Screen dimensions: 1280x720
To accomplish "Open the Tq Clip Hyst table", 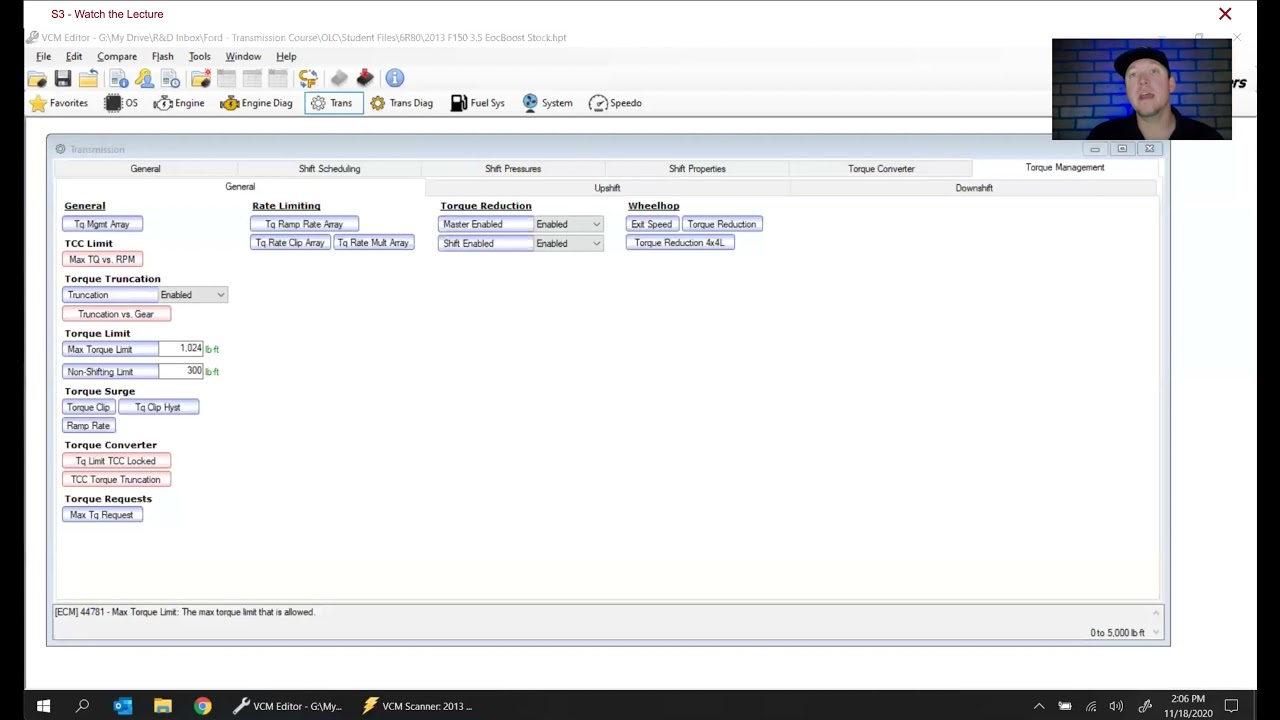I will point(158,407).
